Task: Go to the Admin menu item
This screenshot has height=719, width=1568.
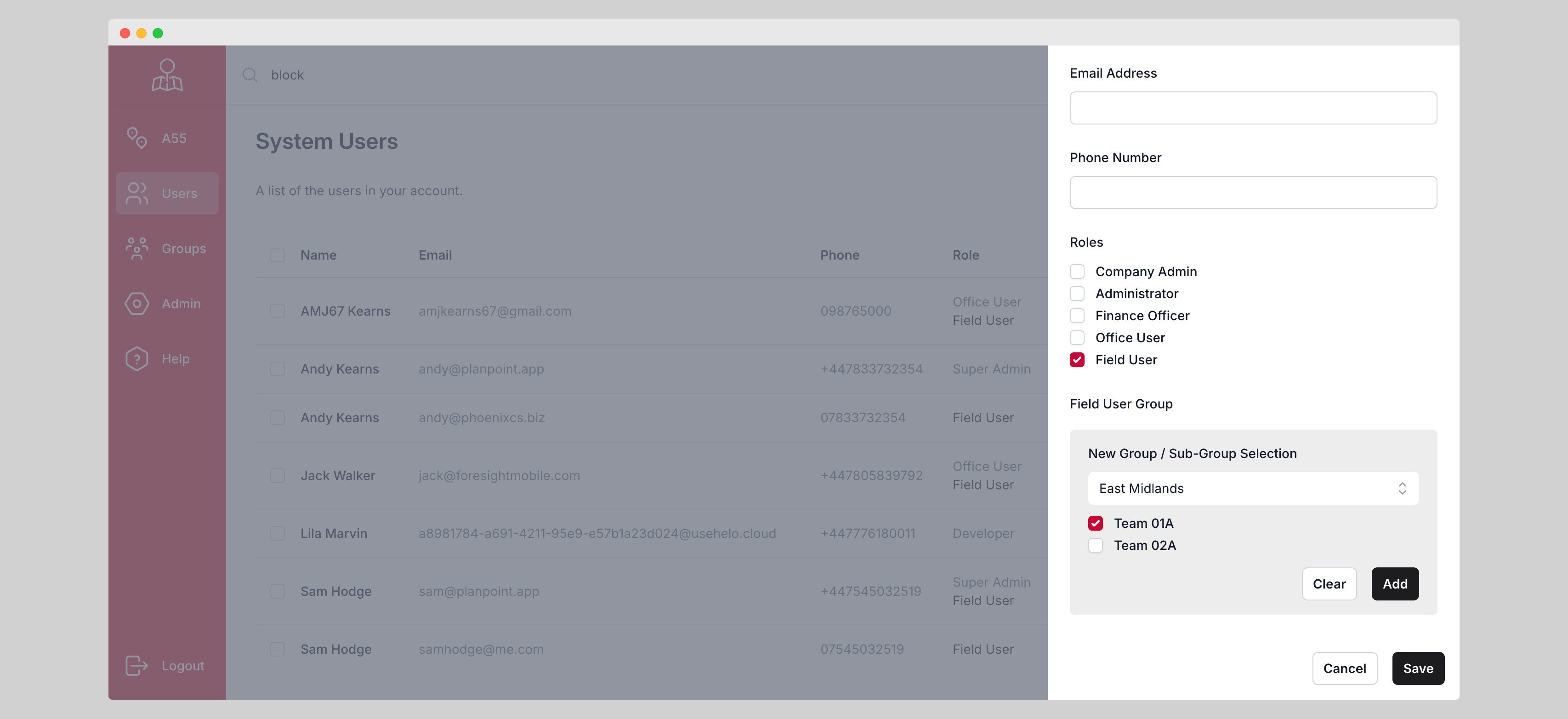Action: click(181, 304)
